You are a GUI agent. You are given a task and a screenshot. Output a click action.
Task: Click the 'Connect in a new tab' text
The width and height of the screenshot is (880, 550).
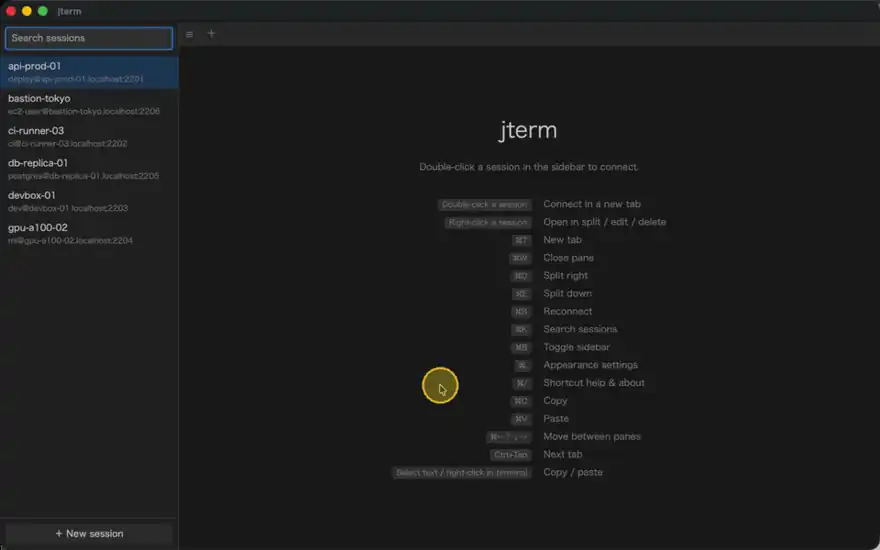pyautogui.click(x=592, y=204)
